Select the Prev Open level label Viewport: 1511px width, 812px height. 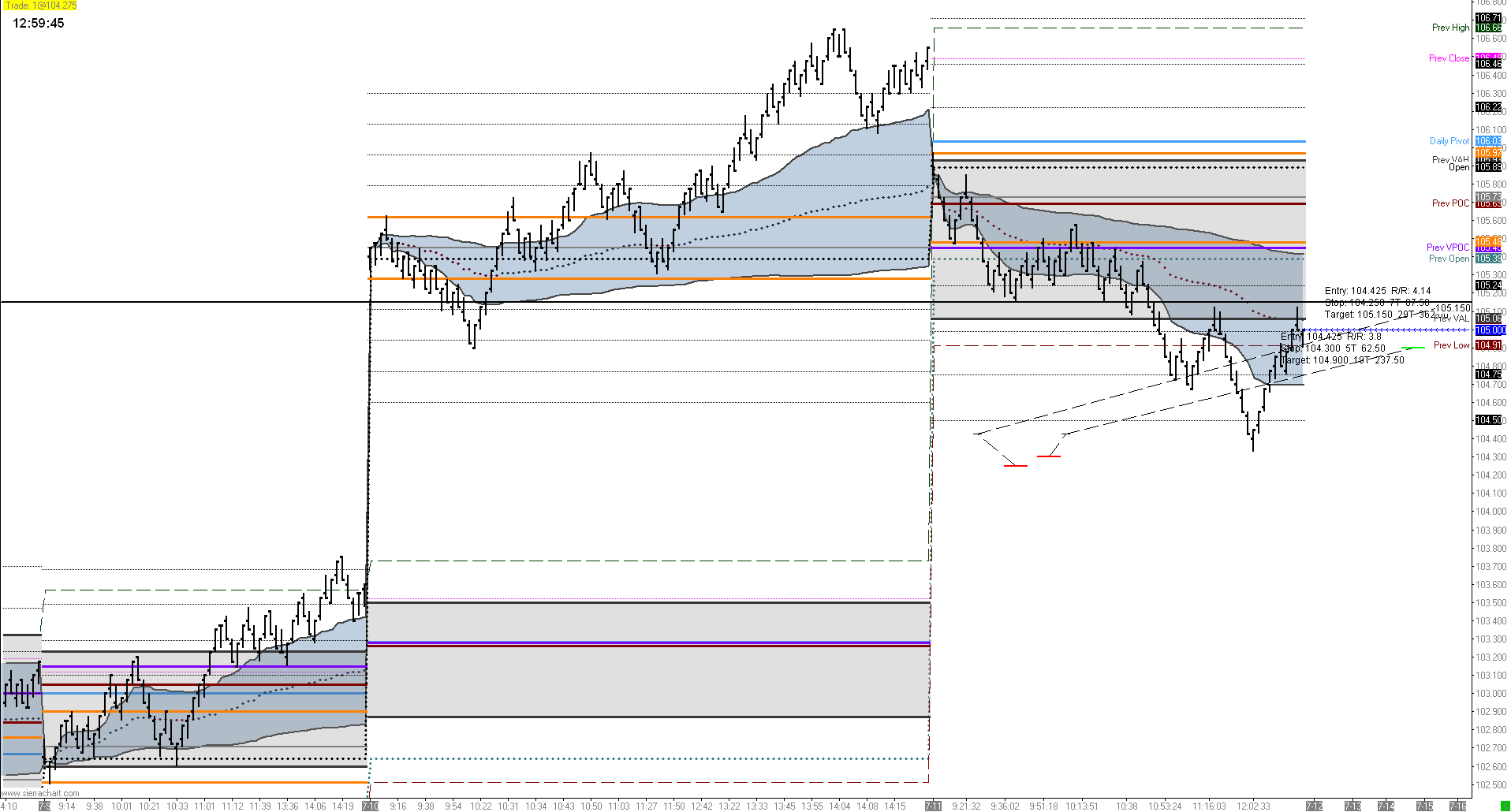[x=1449, y=259]
